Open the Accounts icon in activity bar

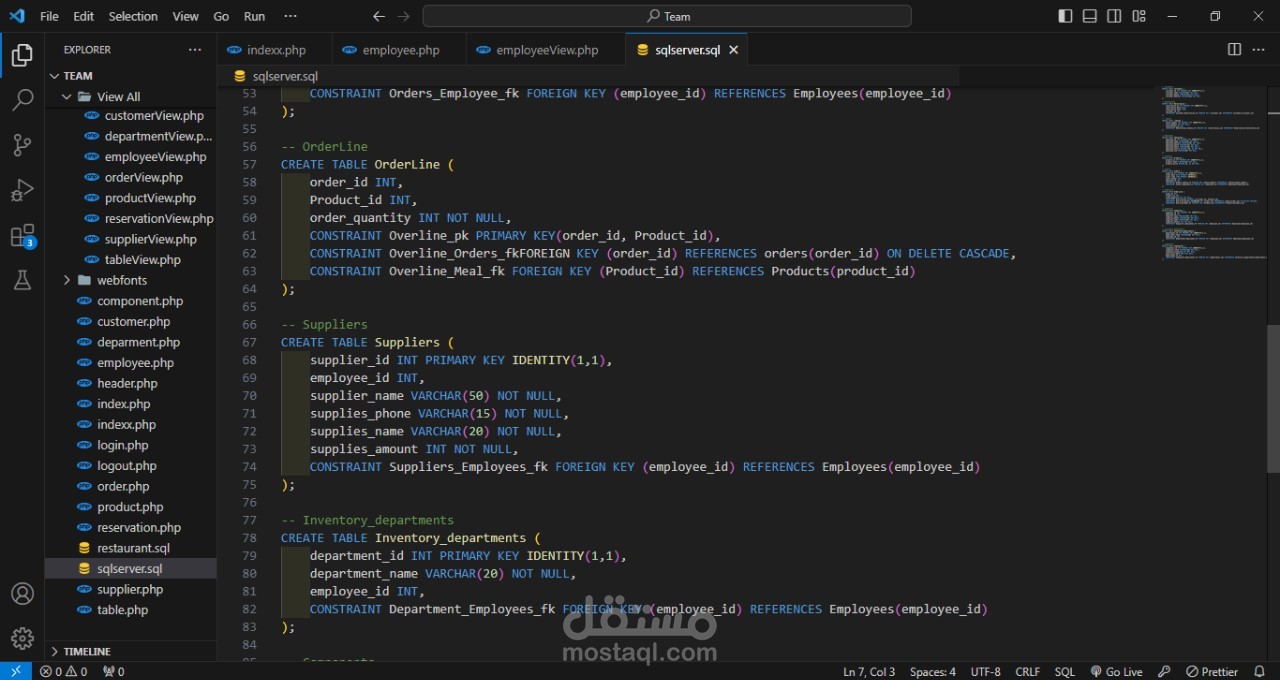coord(22,593)
